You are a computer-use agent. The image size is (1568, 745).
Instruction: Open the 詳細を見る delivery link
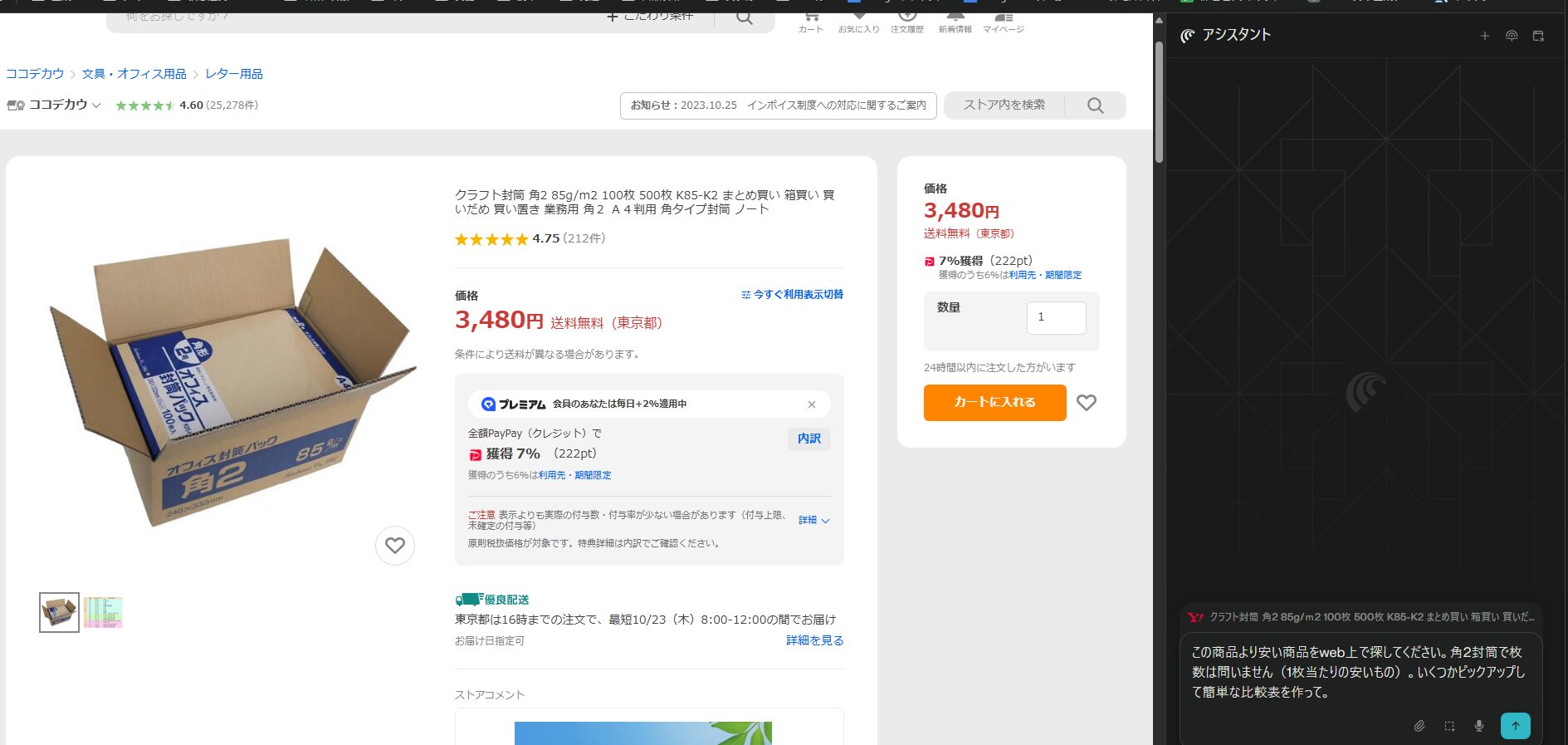[x=814, y=640]
